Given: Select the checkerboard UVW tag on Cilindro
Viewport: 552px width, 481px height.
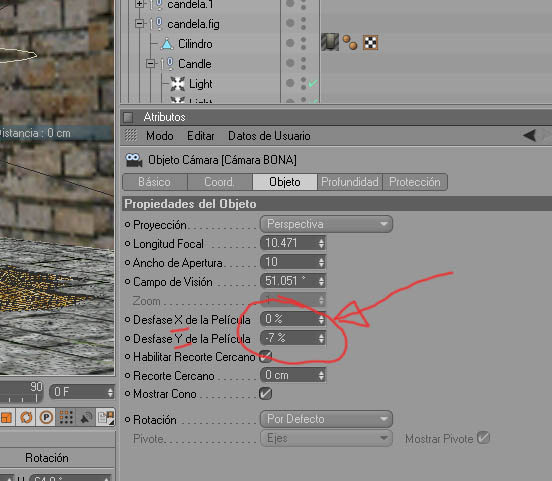Looking at the screenshot, I should tap(371, 43).
